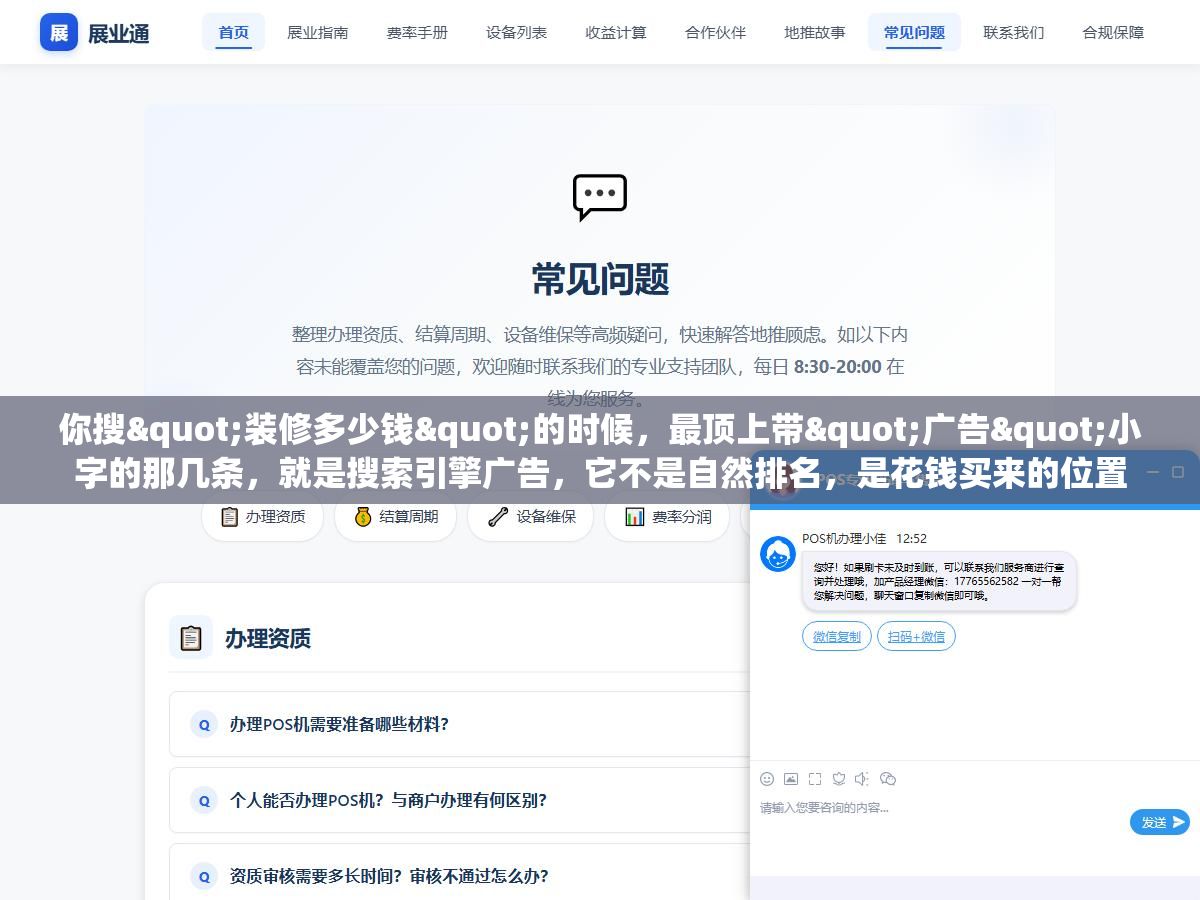Click the 展业通 brand name text

(119, 33)
